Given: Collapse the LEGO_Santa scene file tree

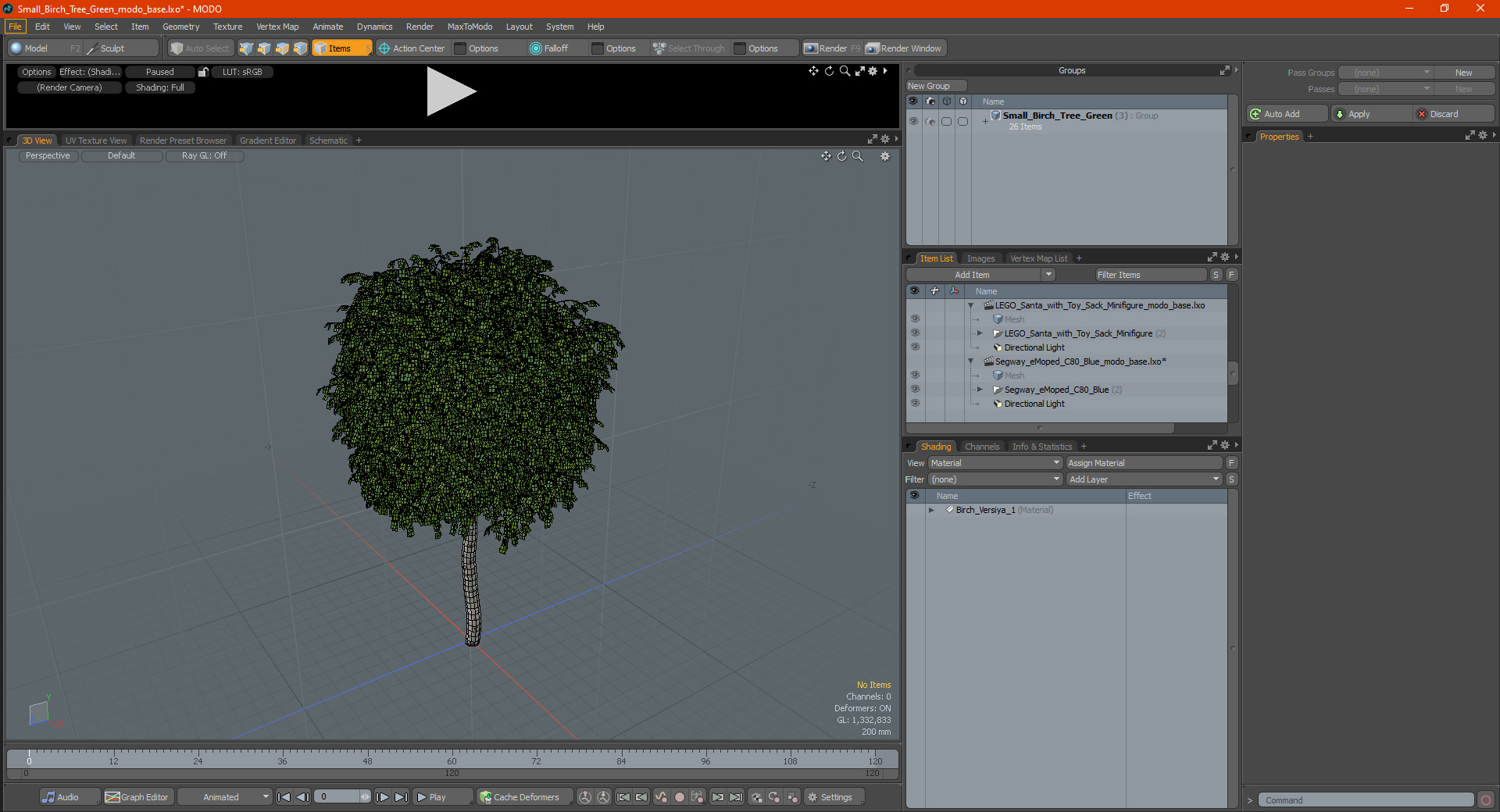Looking at the screenshot, I should click(x=971, y=305).
